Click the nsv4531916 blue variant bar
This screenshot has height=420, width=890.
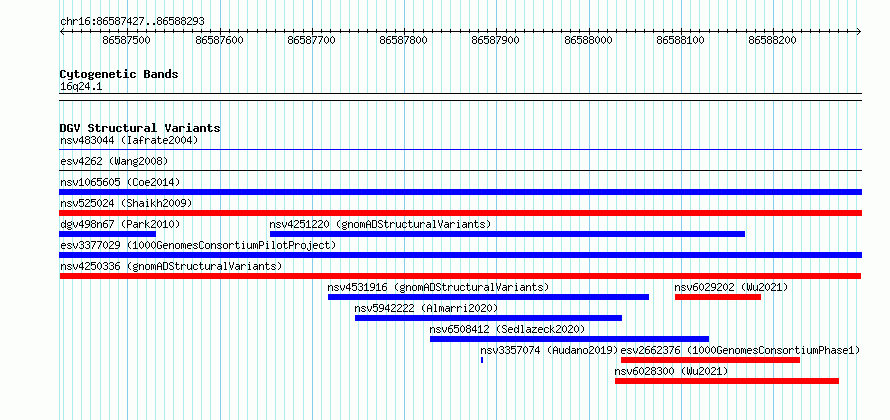(488, 297)
